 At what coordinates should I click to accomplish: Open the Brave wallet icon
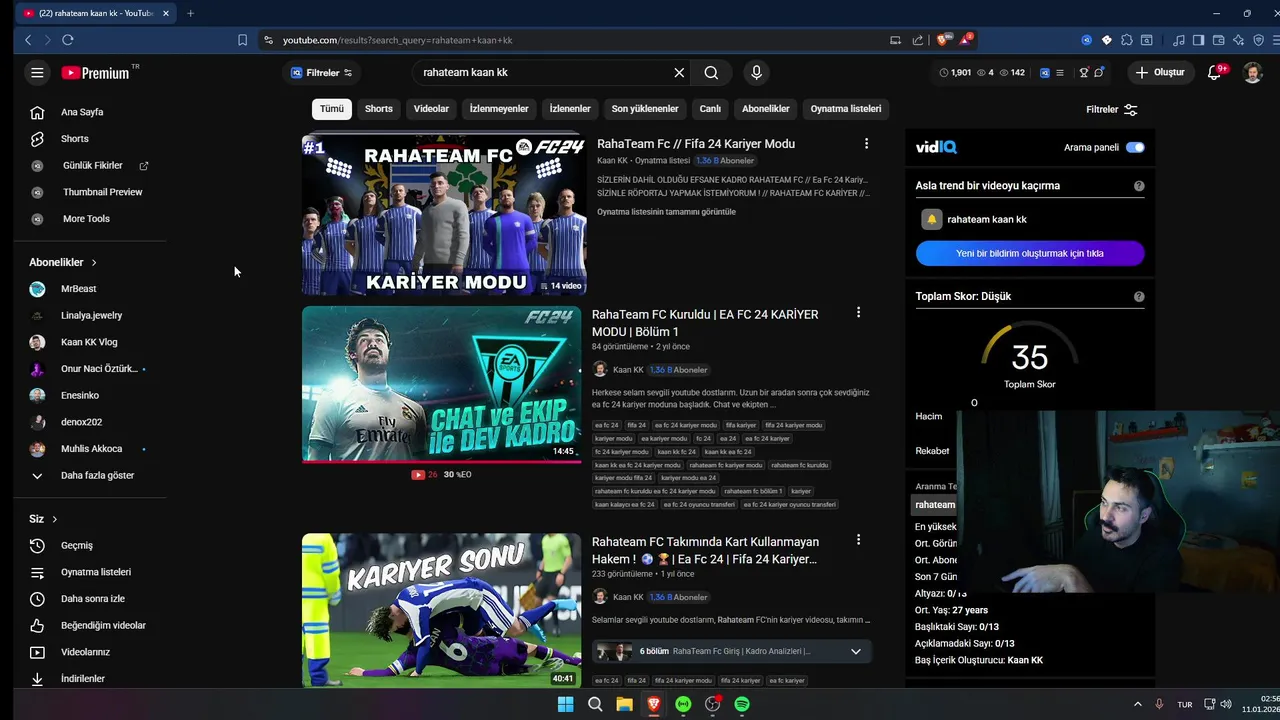pos(1218,40)
